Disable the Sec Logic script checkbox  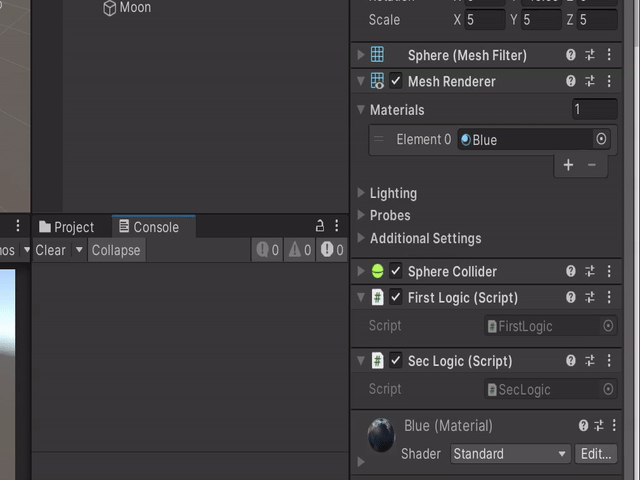tap(396, 360)
